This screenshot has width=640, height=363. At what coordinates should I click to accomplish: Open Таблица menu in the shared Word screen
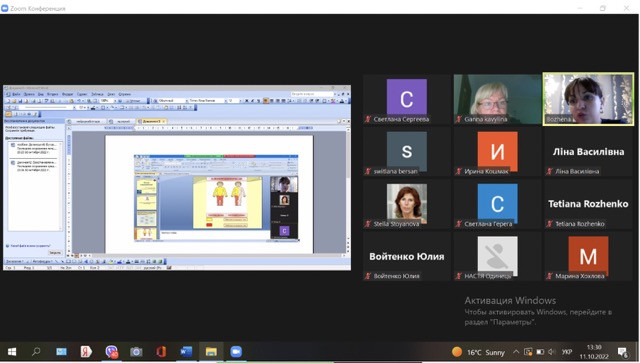pos(97,94)
